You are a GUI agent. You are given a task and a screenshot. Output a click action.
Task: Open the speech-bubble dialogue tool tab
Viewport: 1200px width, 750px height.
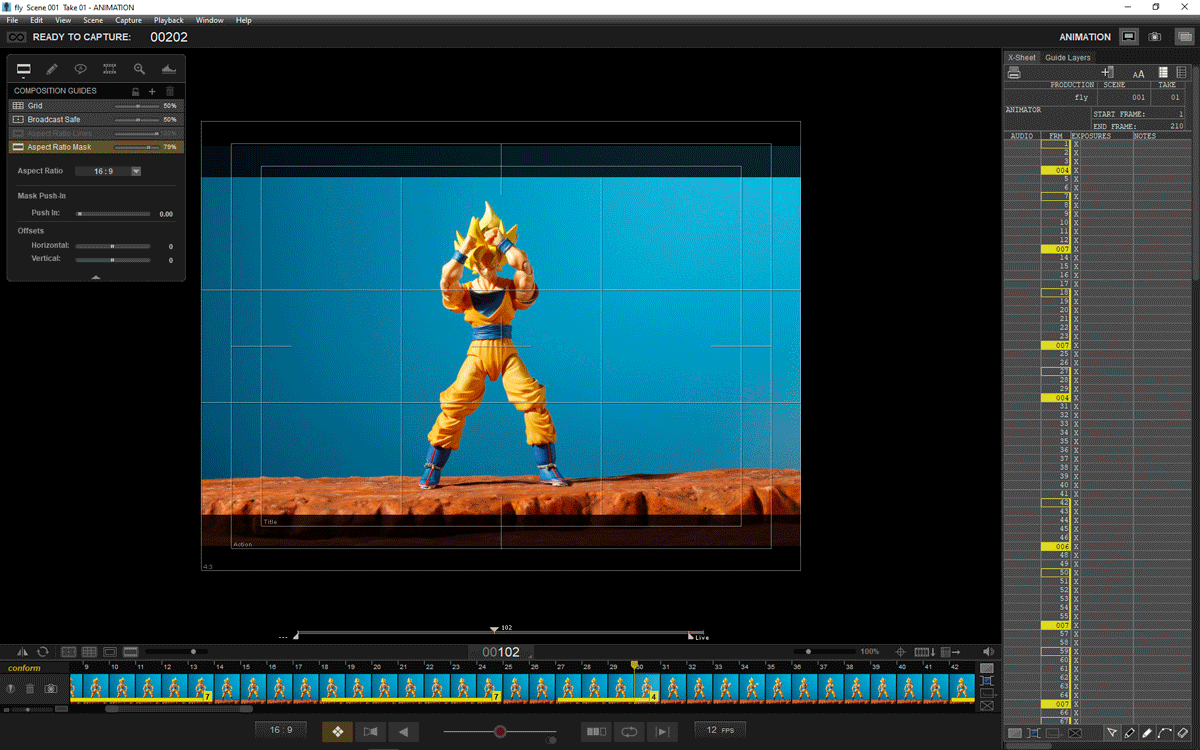pyautogui.click(x=81, y=69)
